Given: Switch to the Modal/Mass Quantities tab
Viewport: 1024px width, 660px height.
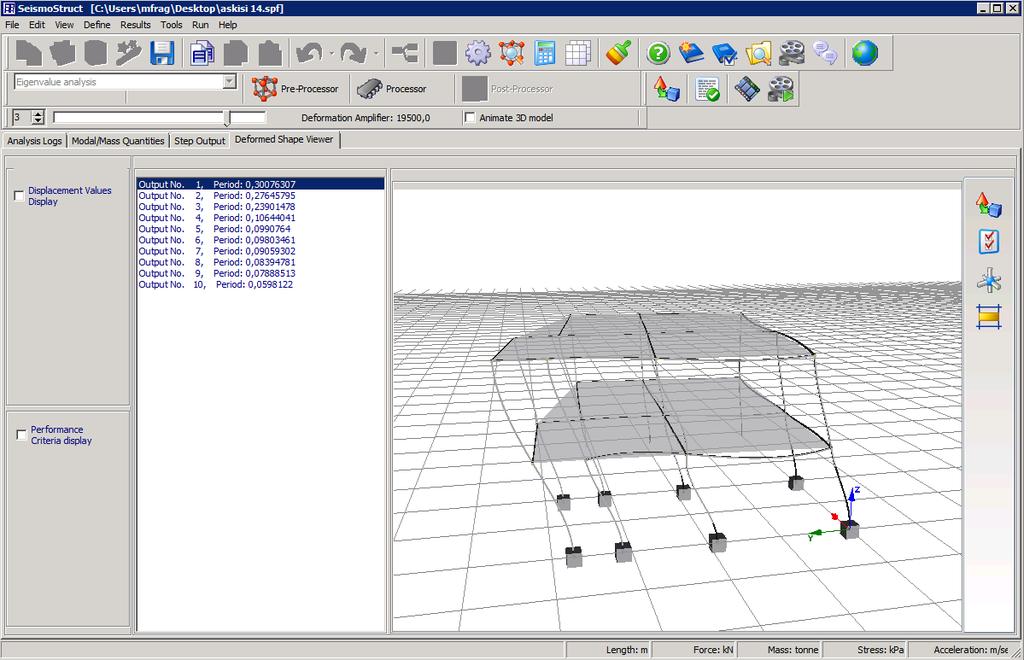Looking at the screenshot, I should pos(118,141).
